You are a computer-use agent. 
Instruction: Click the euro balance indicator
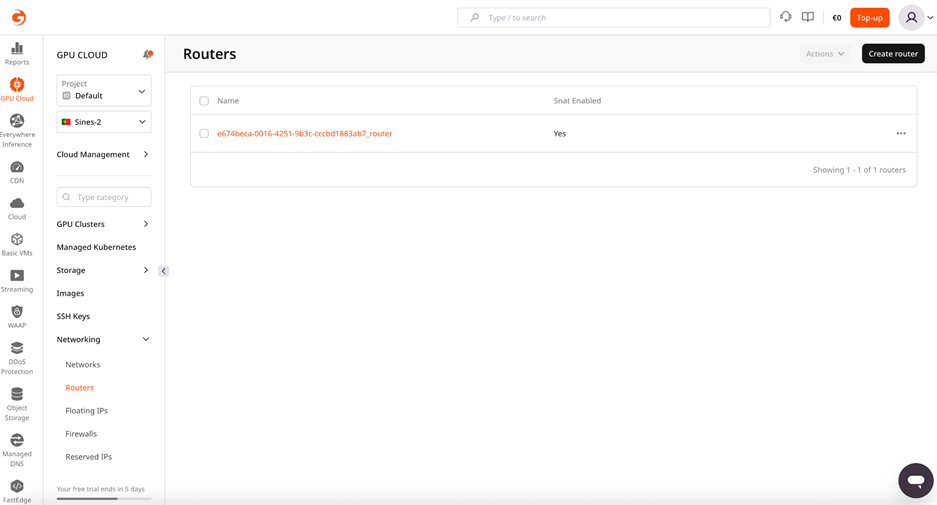point(837,18)
